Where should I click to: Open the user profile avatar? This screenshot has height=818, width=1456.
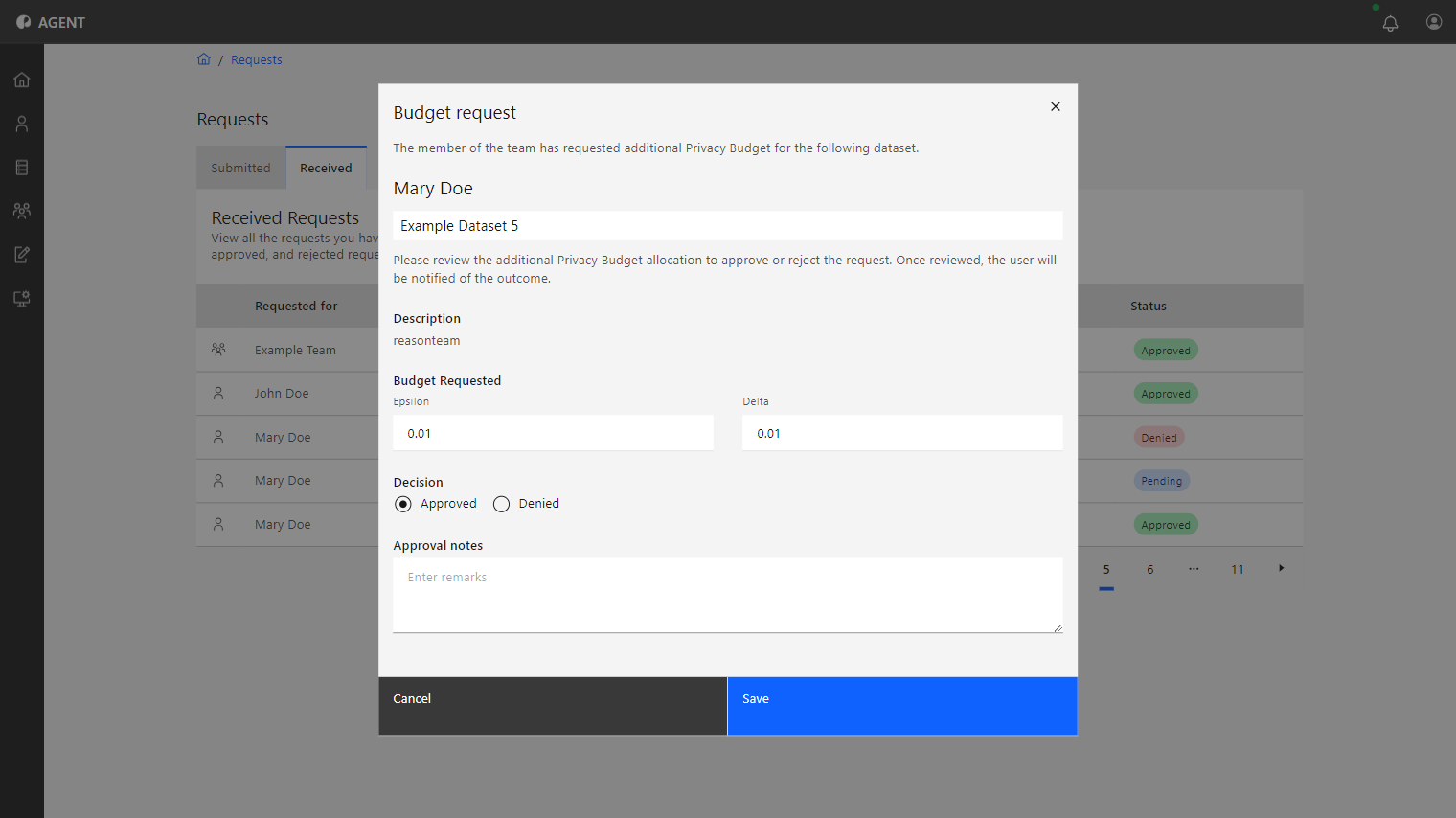click(1434, 22)
